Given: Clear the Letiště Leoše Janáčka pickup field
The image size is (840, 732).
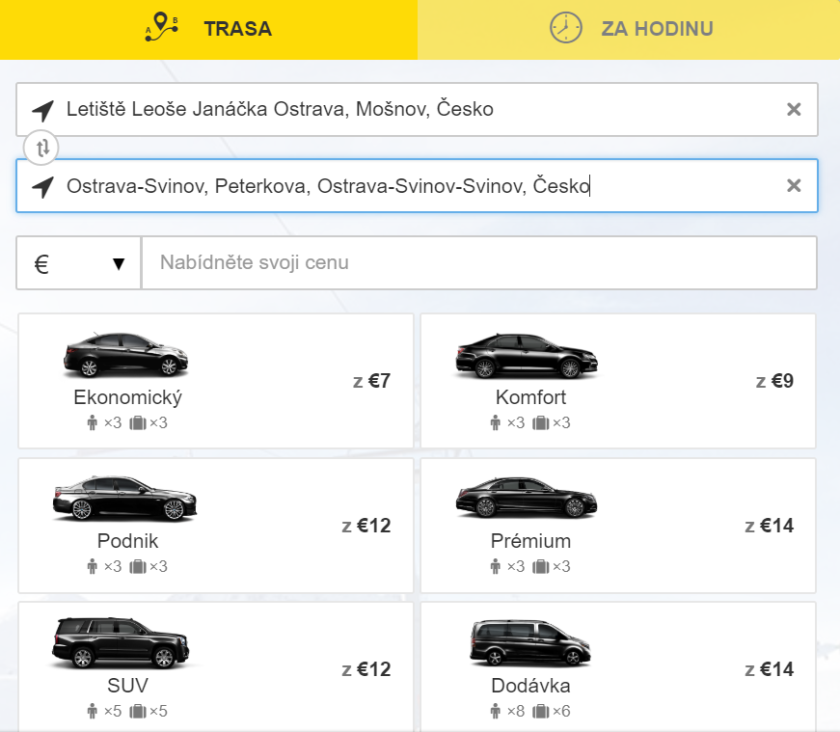Looking at the screenshot, I should 794,109.
